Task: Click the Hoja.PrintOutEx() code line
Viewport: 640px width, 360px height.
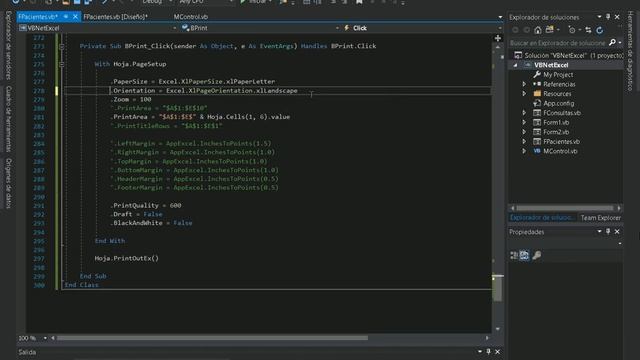Action: click(x=127, y=258)
